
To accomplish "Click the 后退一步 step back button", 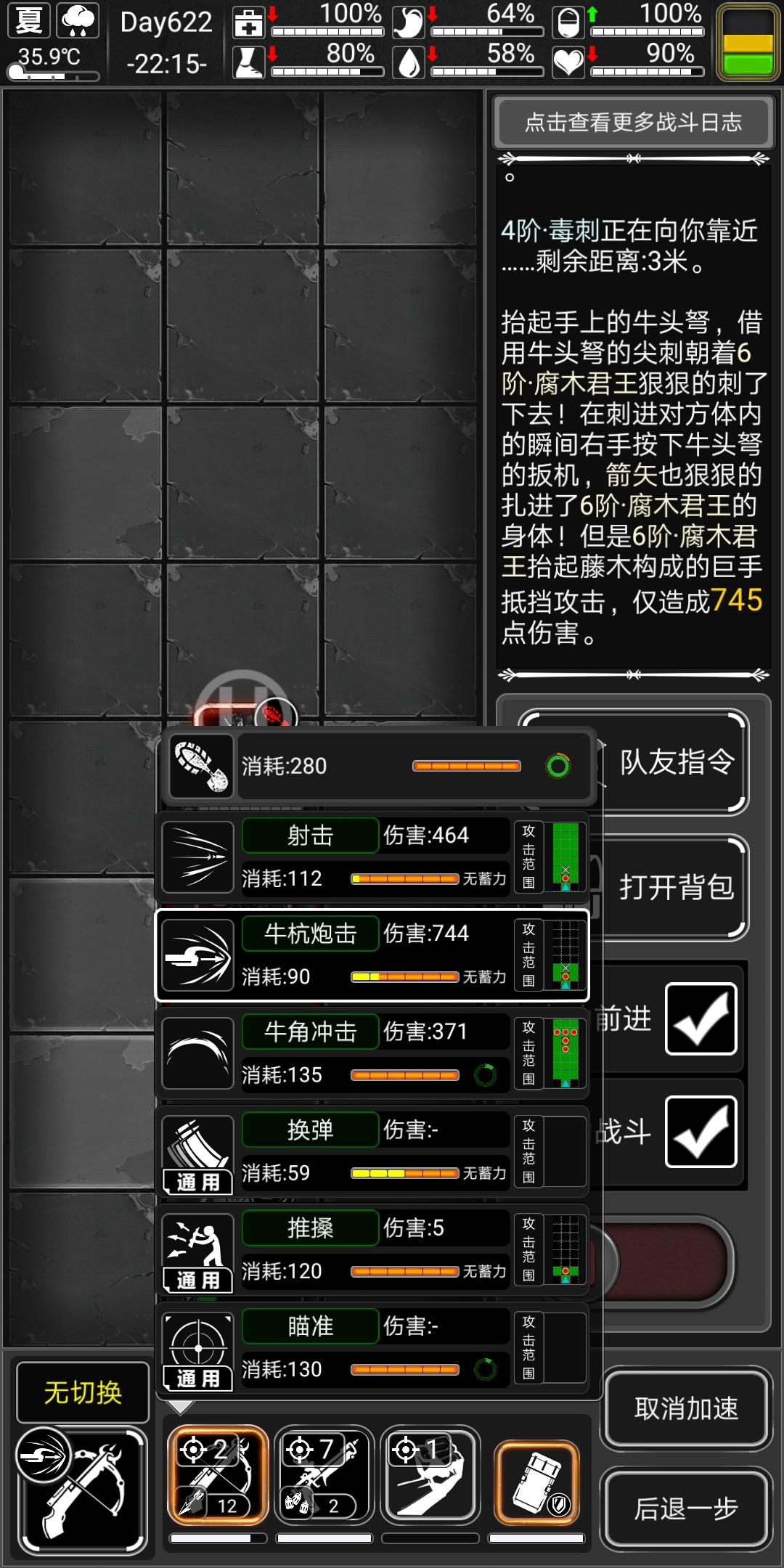I will pyautogui.click(x=686, y=1509).
